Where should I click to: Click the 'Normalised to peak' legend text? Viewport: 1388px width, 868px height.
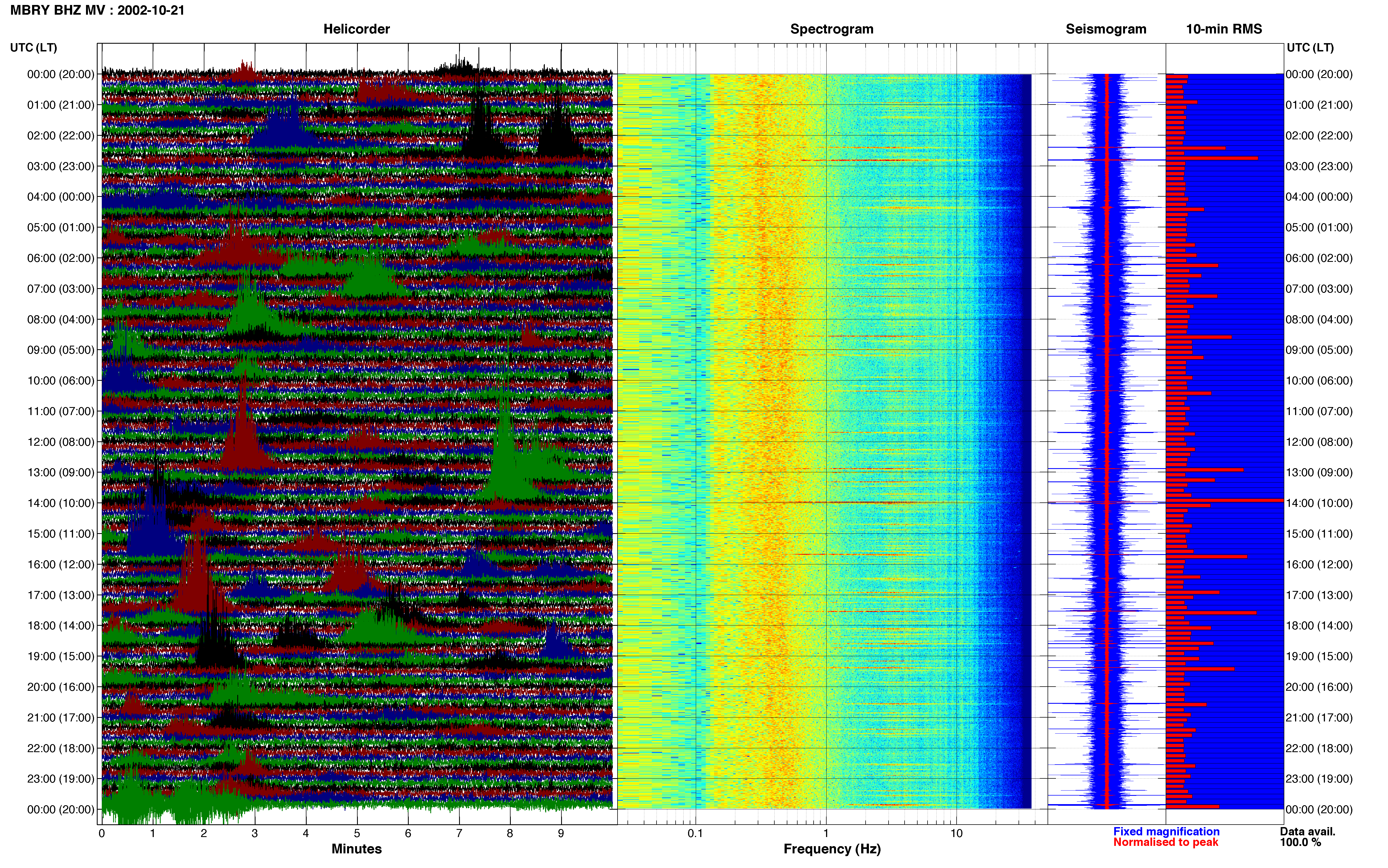(1165, 842)
